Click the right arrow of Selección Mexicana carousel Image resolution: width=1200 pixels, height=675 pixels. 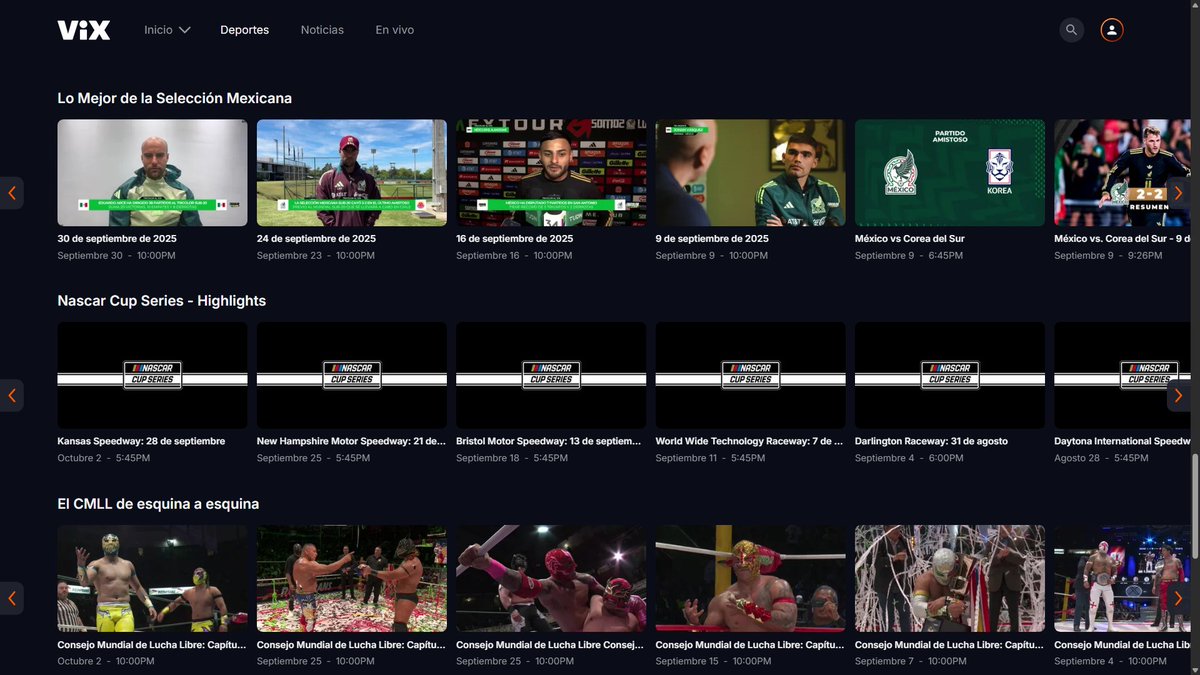[1178, 192]
